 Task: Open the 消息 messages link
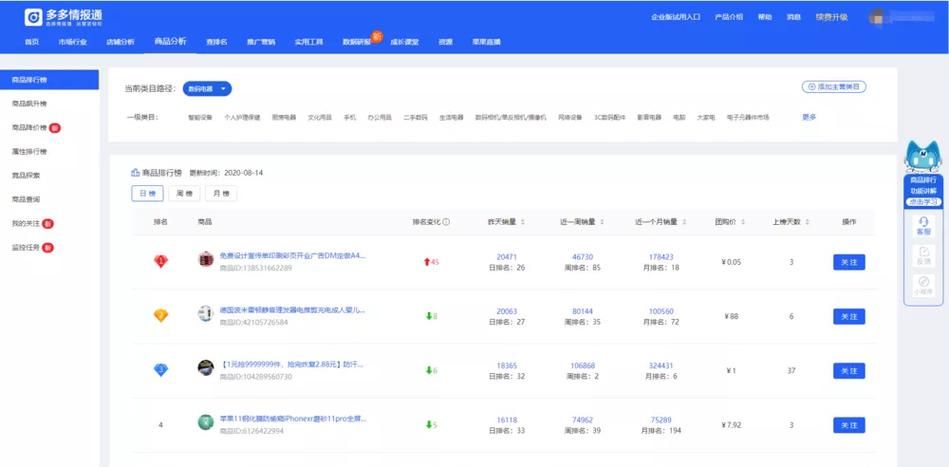793,17
